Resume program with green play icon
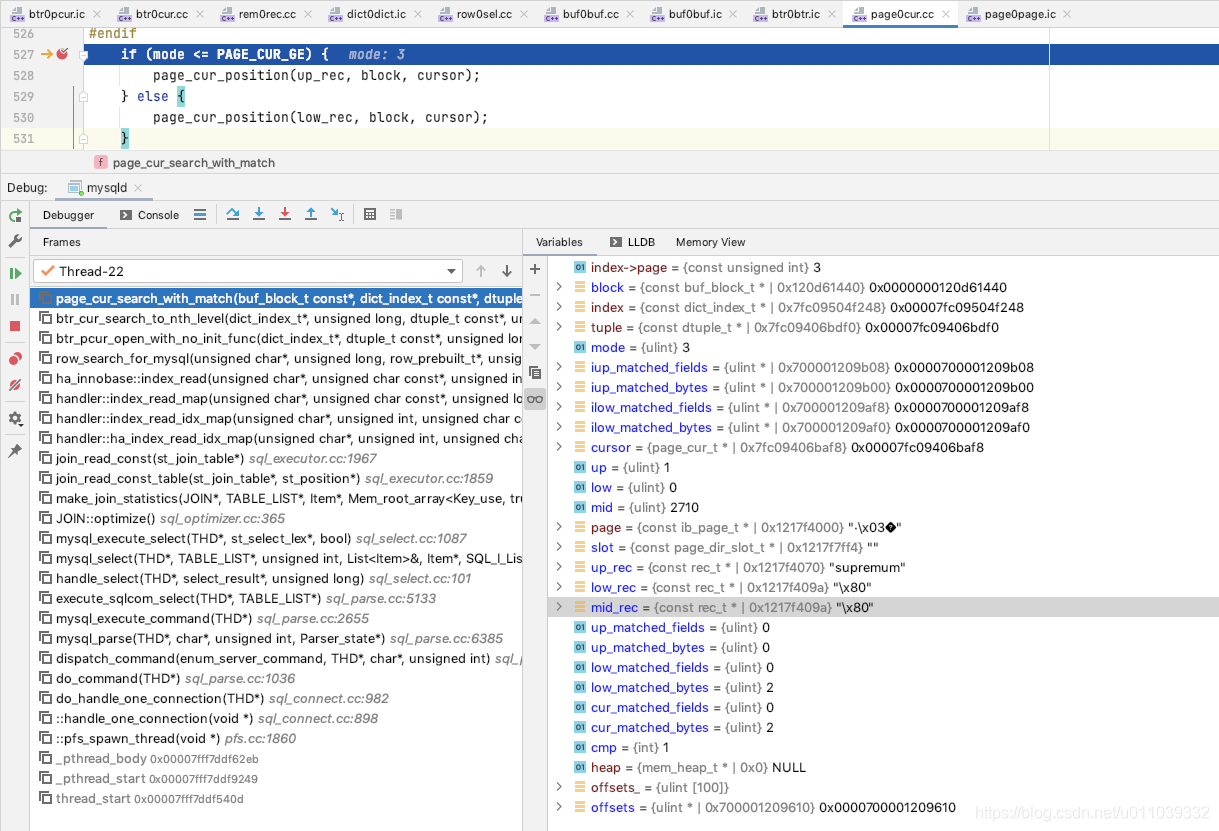The width and height of the screenshot is (1219, 831). pos(15,273)
